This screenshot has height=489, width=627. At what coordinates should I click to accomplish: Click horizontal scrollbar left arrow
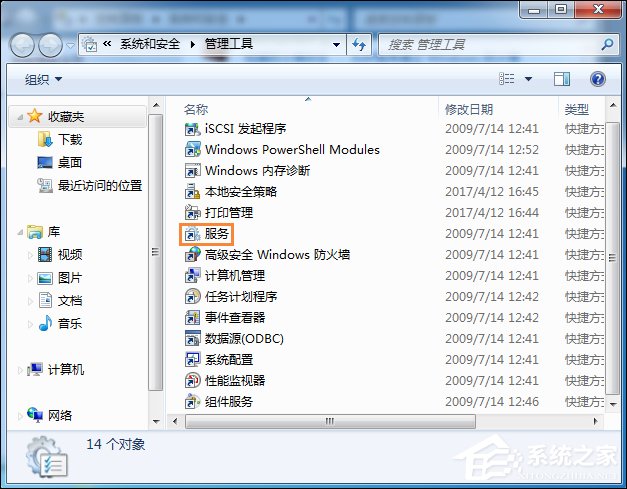[x=175, y=421]
